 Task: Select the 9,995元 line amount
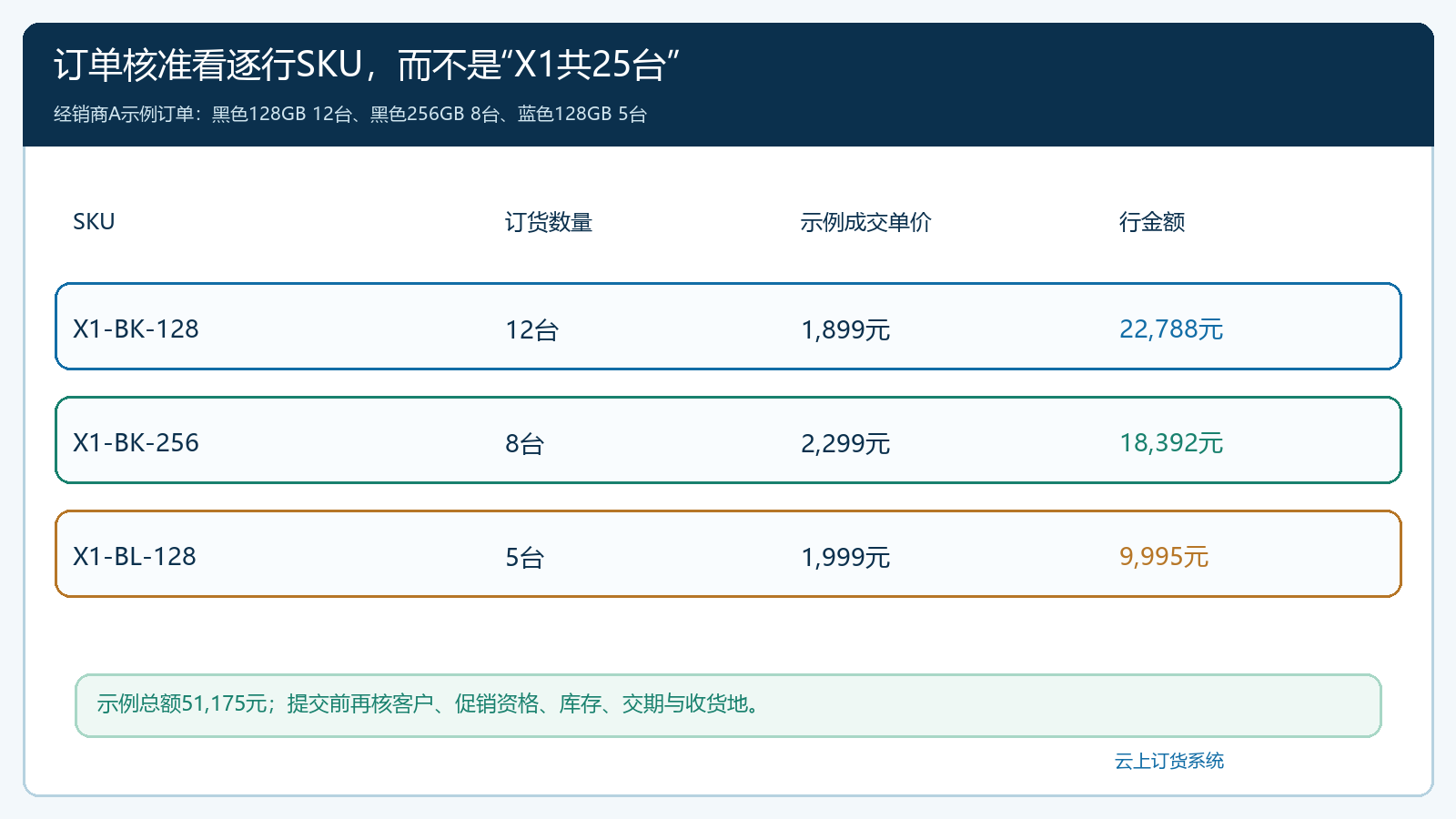1164,557
